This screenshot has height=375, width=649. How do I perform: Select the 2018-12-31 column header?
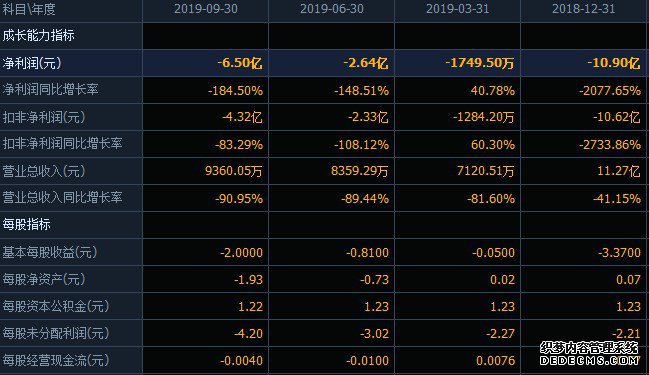[x=584, y=9]
